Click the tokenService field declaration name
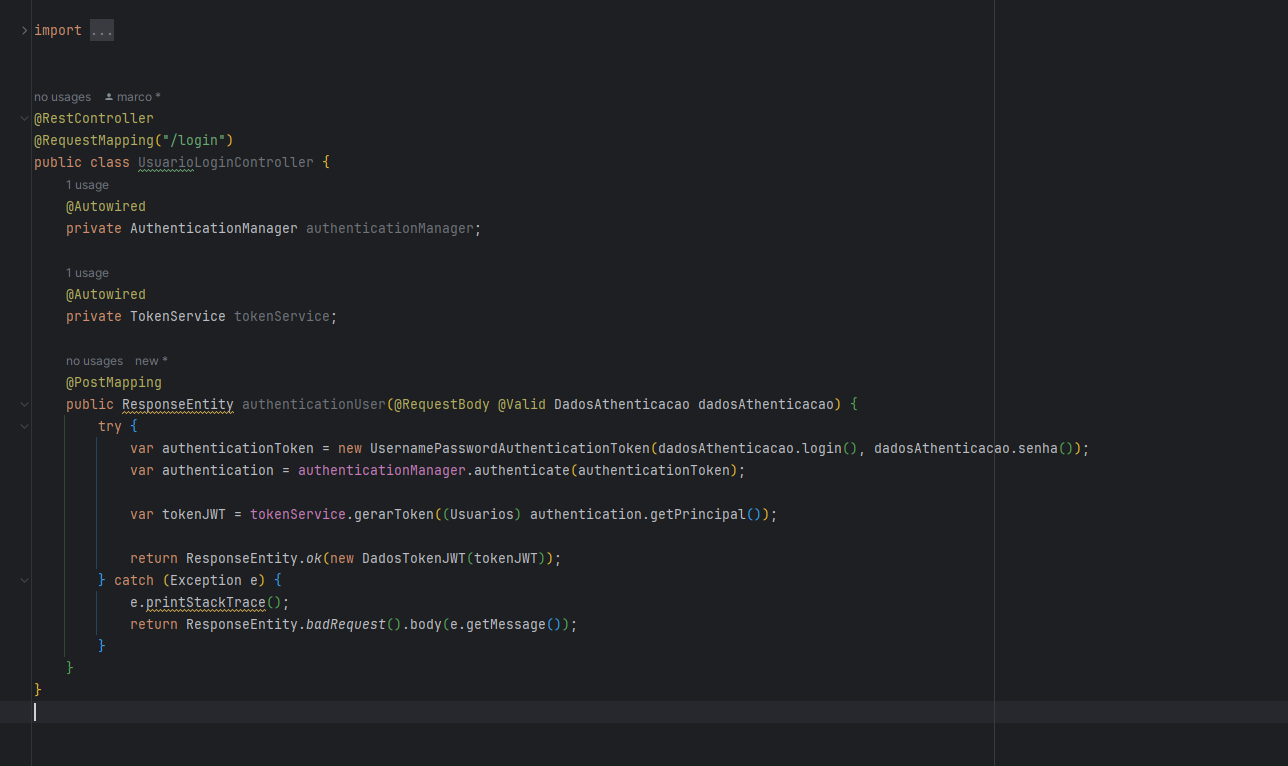This screenshot has height=766, width=1288. [282, 317]
